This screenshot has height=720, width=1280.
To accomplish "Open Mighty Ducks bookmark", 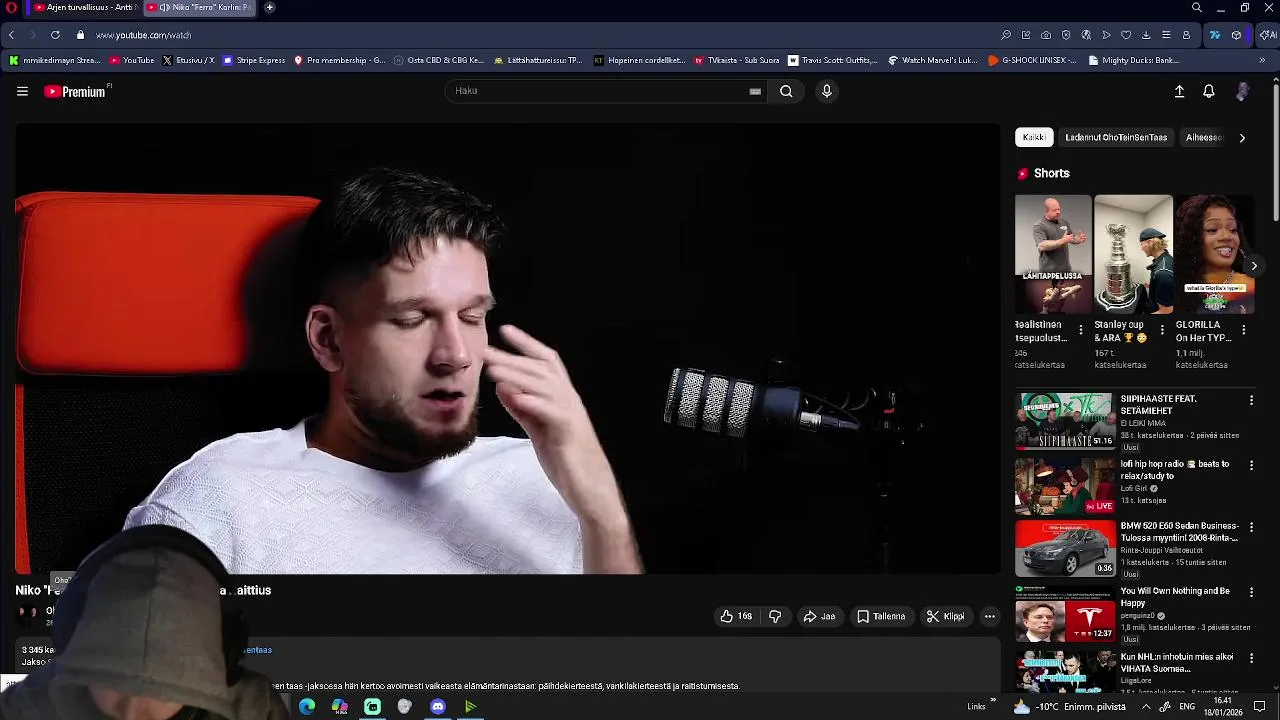I will tap(1133, 60).
